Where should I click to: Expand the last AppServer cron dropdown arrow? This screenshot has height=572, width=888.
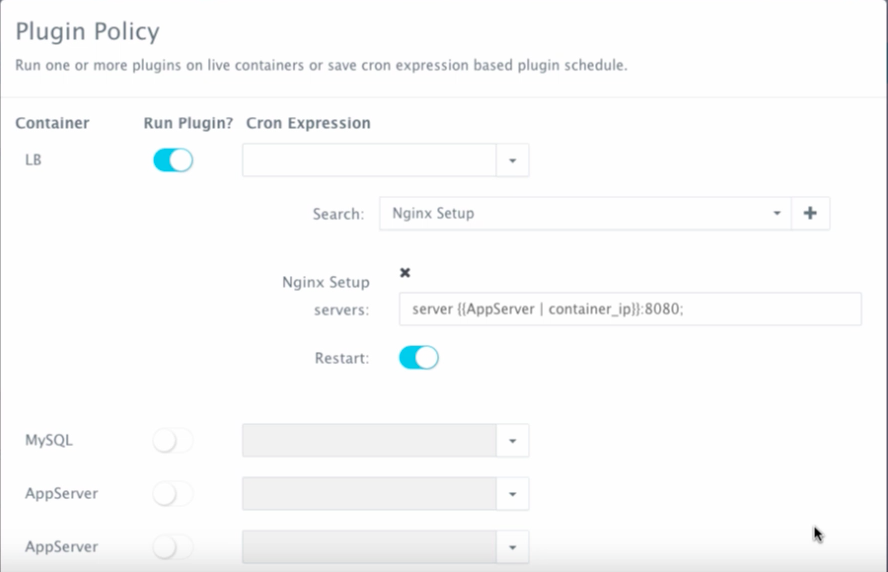(x=512, y=547)
